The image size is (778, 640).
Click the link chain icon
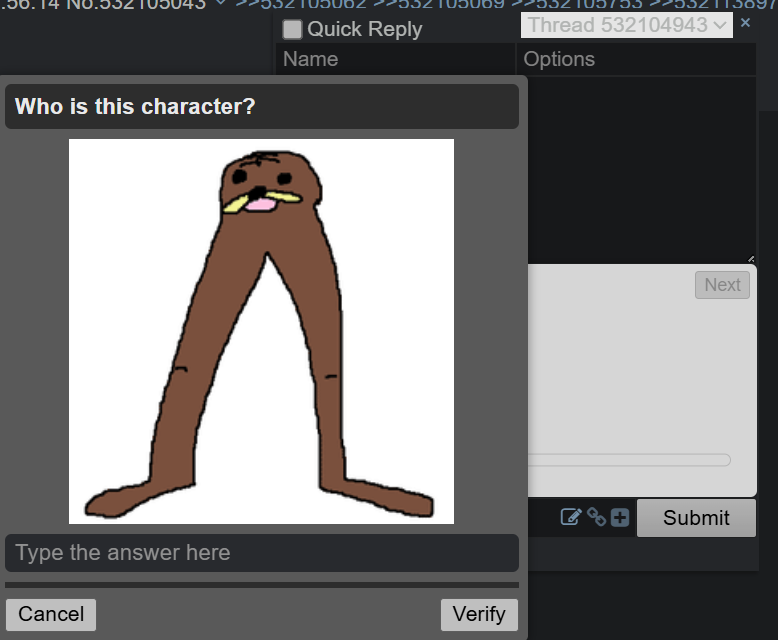tap(596, 517)
